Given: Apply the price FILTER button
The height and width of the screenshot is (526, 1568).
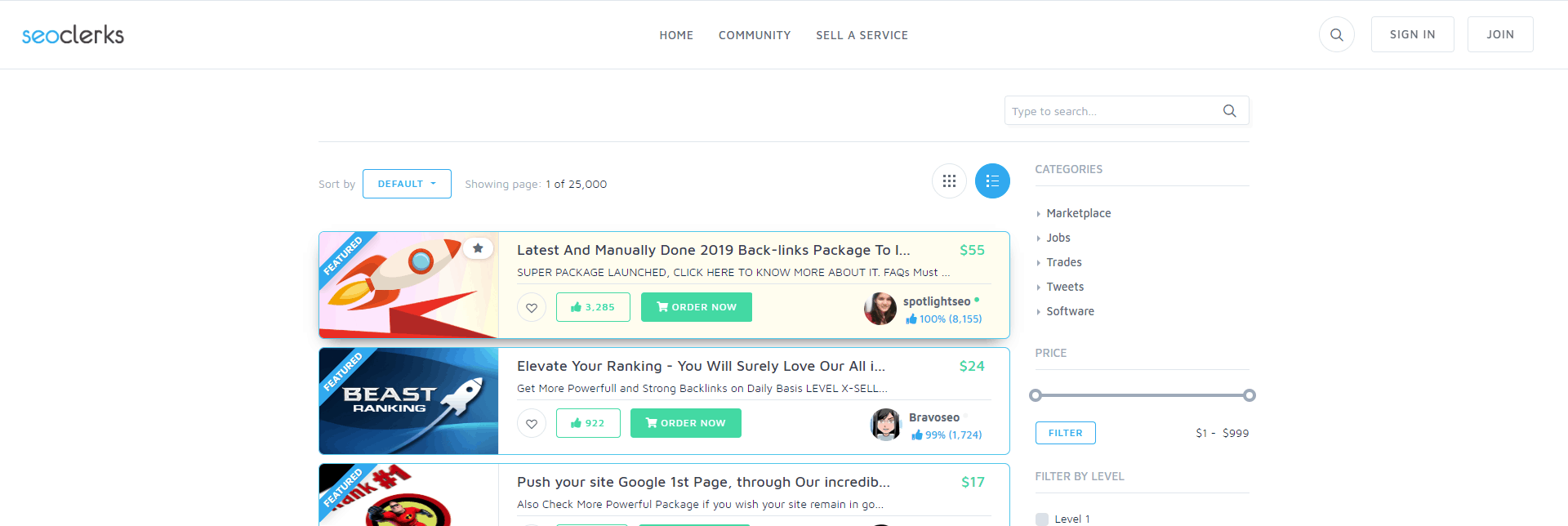Looking at the screenshot, I should coord(1066,433).
